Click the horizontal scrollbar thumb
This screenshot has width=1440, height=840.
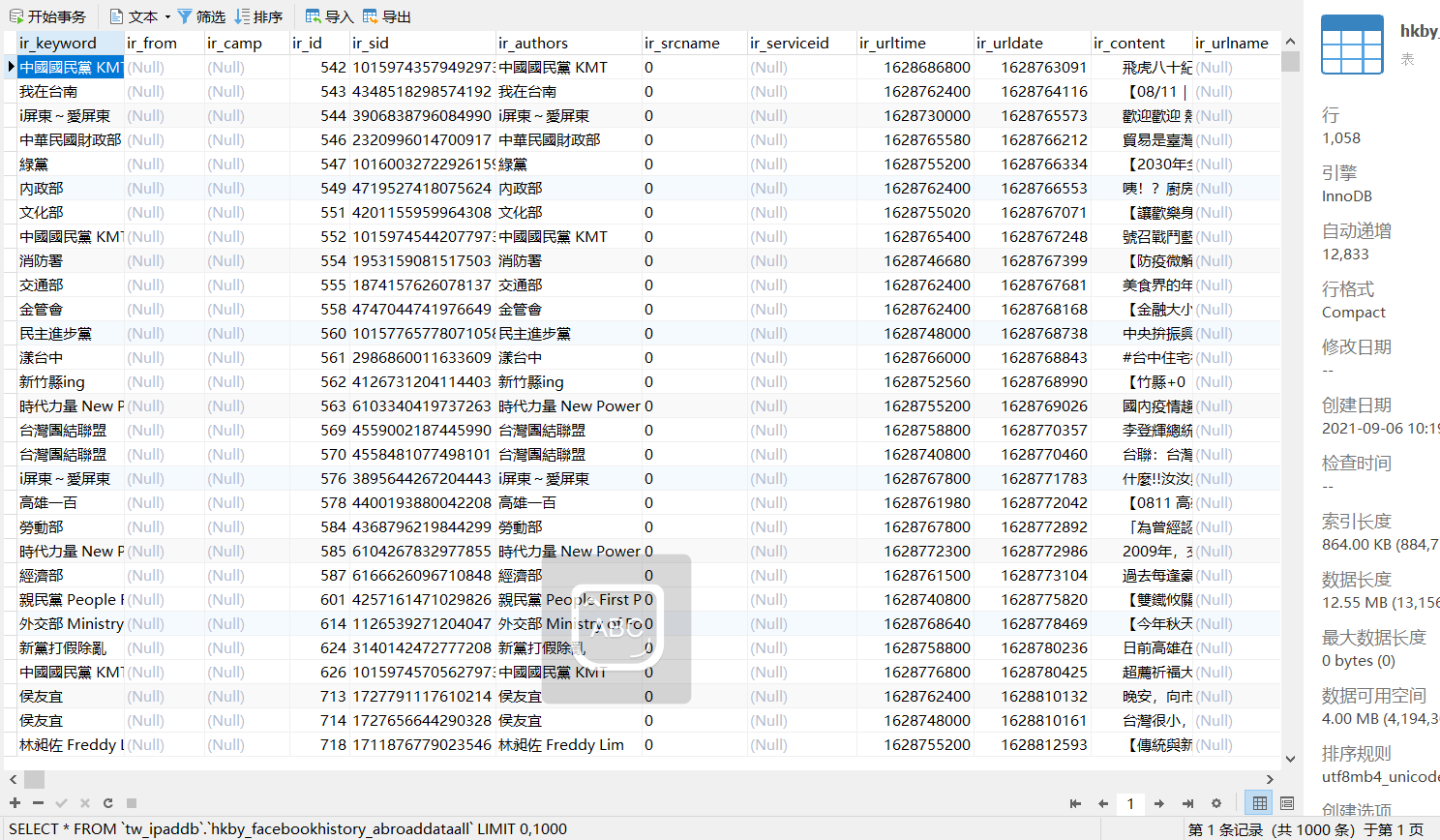(x=34, y=779)
